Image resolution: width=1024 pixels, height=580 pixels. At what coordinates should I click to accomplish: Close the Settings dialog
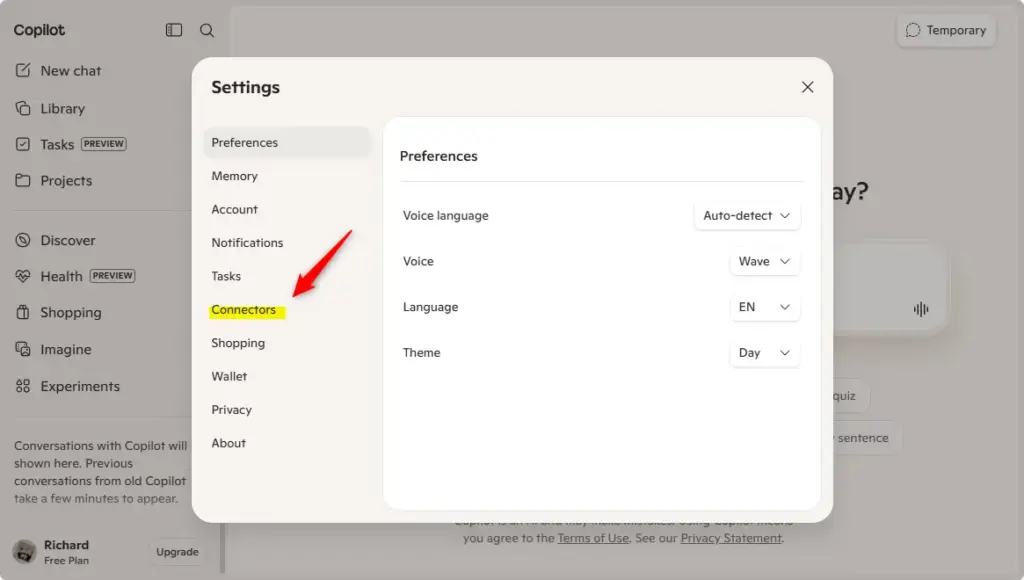pos(808,87)
